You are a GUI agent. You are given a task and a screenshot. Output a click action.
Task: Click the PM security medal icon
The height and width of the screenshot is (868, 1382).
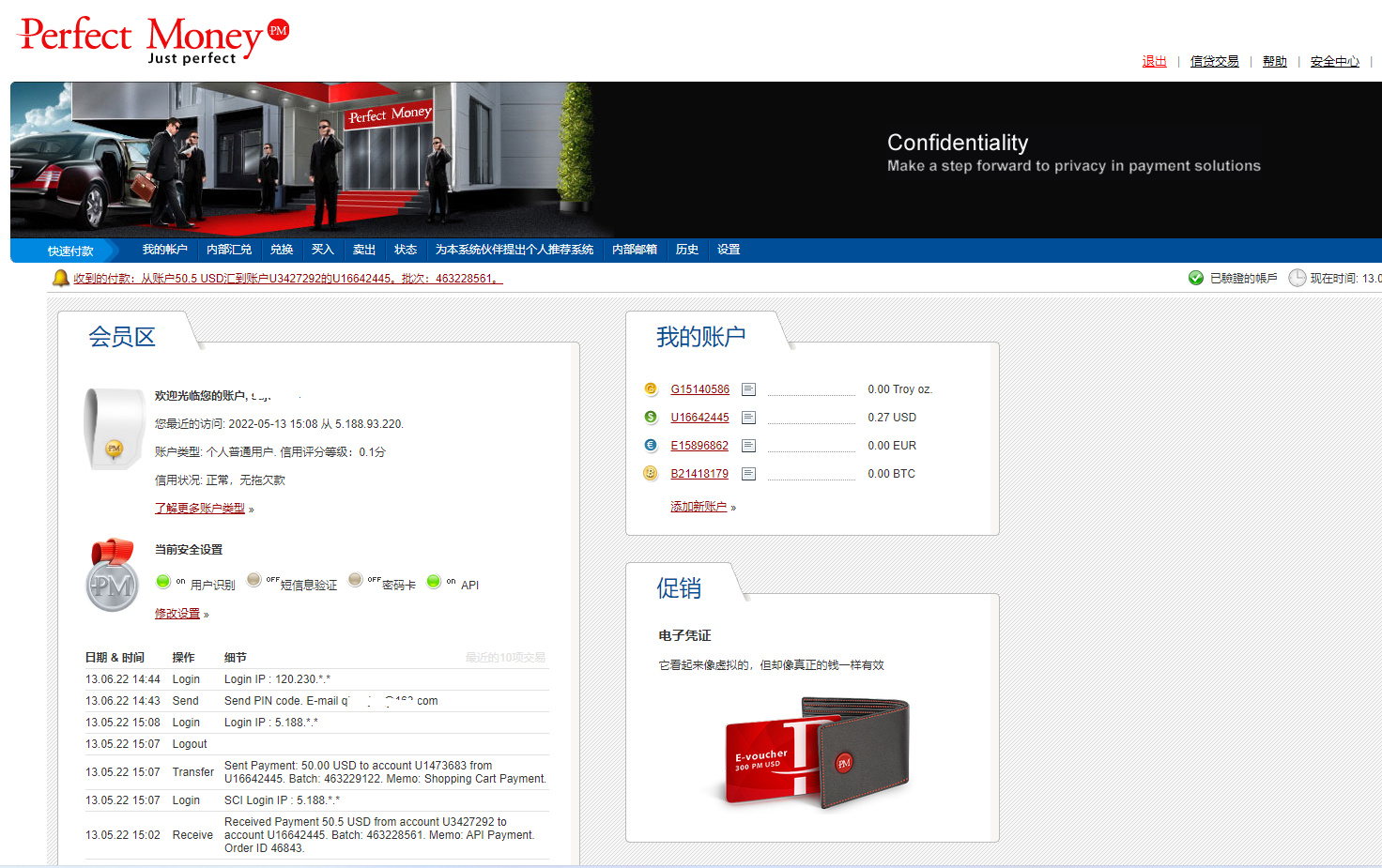coord(112,575)
